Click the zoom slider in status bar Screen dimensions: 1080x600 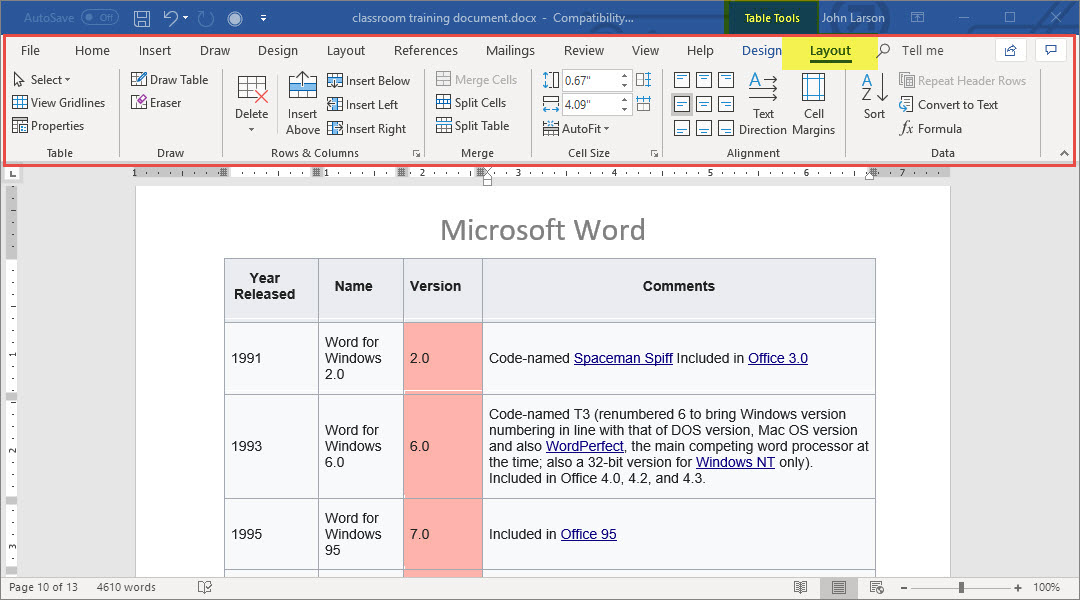pos(961,588)
